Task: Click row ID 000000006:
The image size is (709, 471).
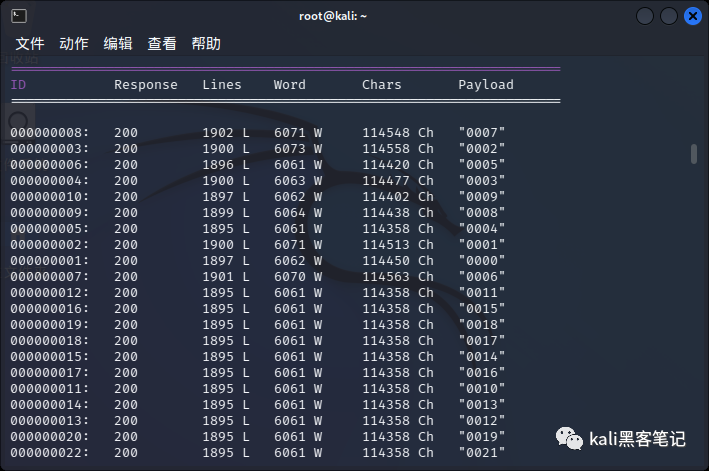Action: point(50,165)
